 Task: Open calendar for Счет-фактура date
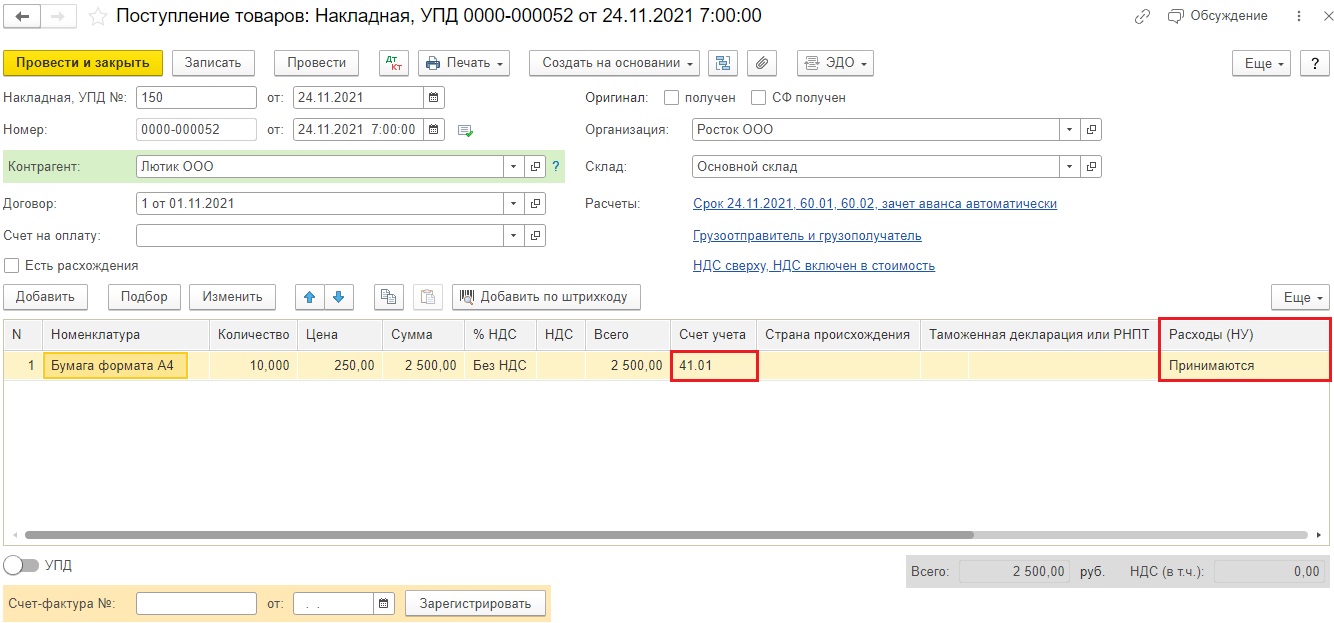[384, 604]
